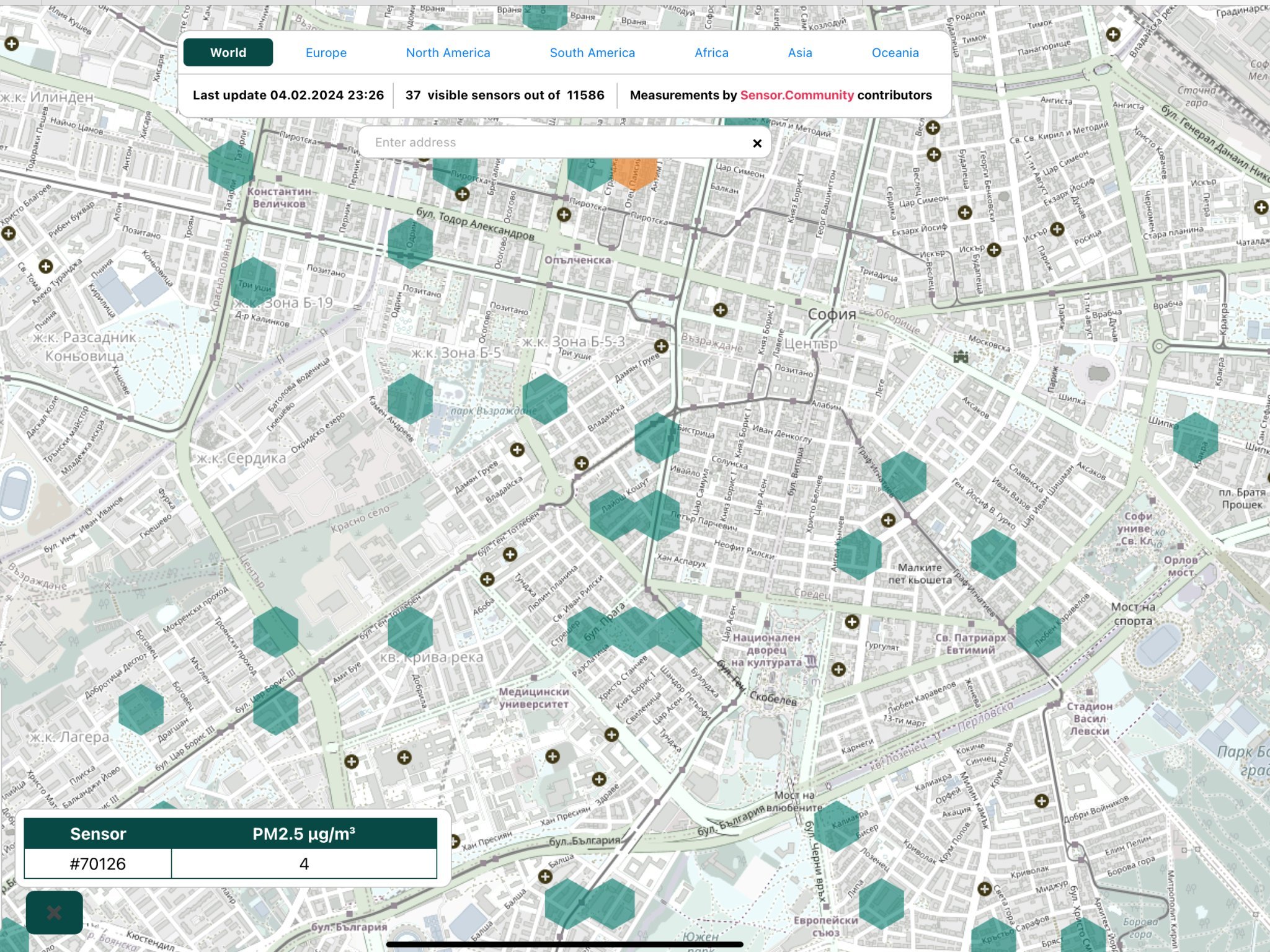Click the Sensor column header
This screenshot has height=952, width=1270.
point(98,834)
